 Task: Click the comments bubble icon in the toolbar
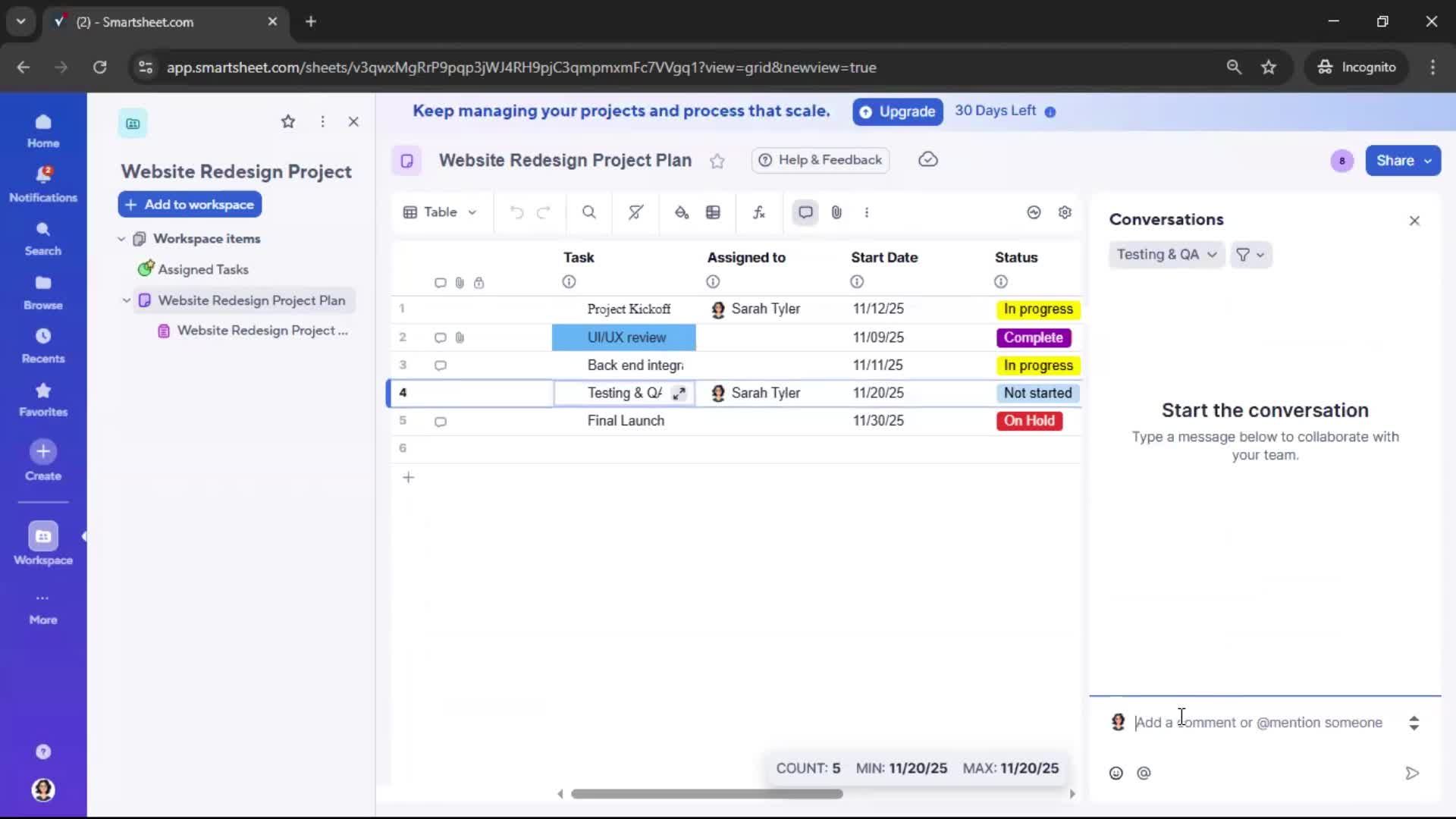(x=805, y=212)
